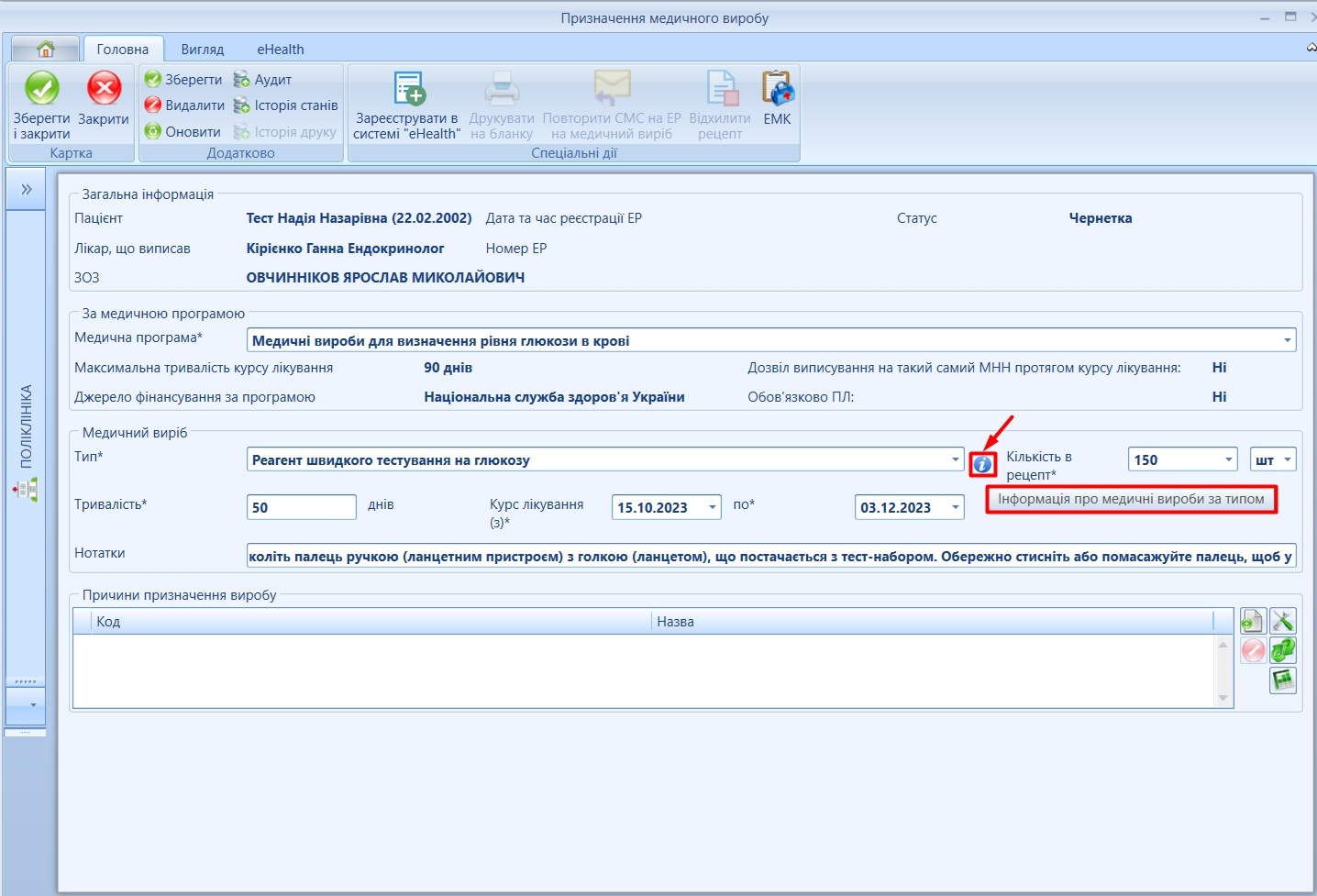Open start date 15.10.2023 picker
Viewport: 1317px width, 896px height.
(713, 507)
